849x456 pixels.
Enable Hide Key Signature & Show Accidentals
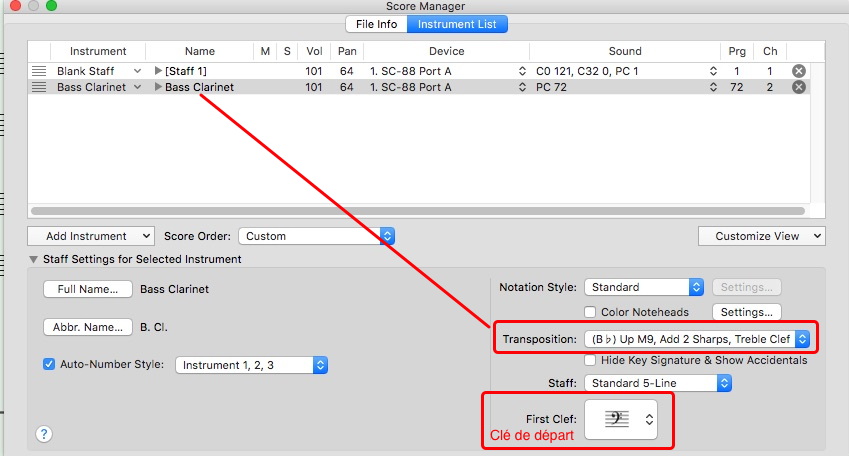[x=590, y=360]
